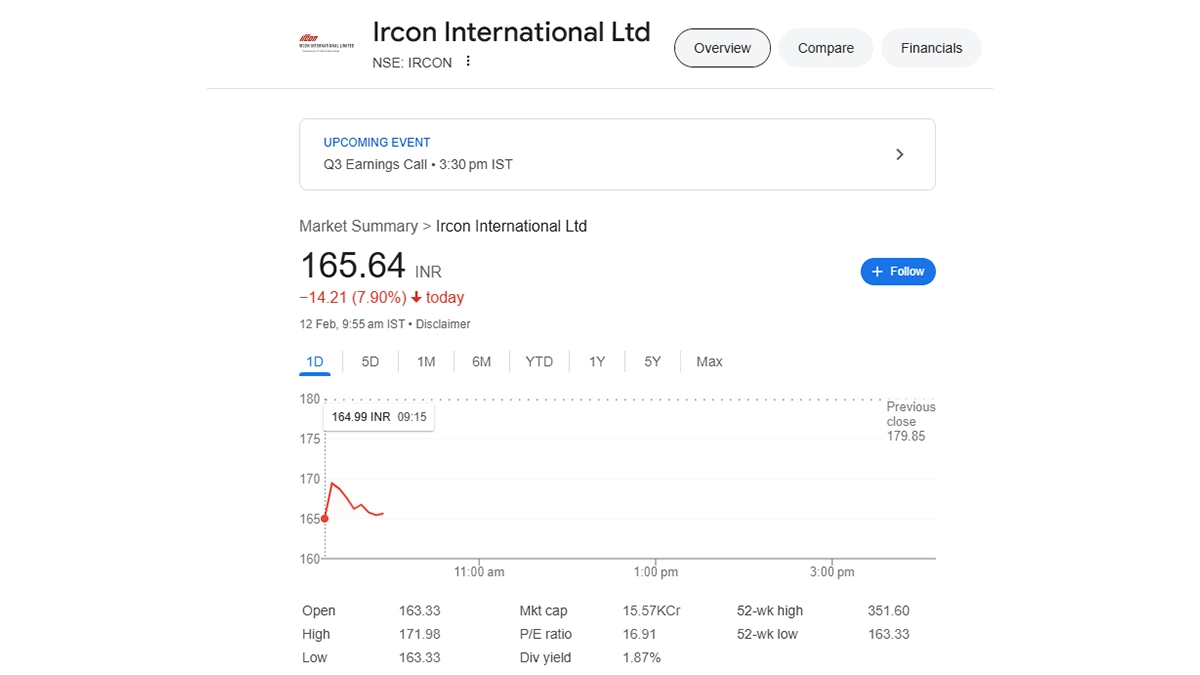The height and width of the screenshot is (675, 1200).
Task: Expand the upcoming Q3 Earnings Call event
Action: point(899,154)
